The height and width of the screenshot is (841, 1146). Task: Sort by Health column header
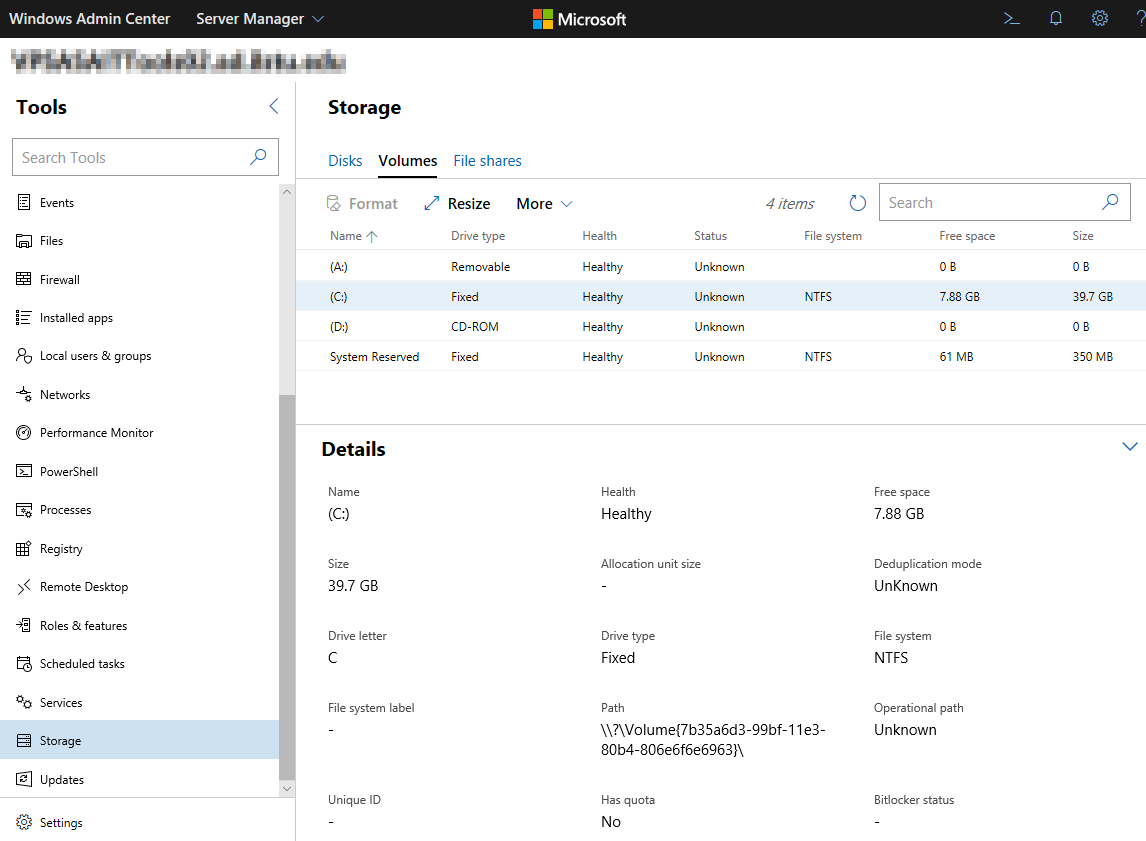[x=599, y=236]
